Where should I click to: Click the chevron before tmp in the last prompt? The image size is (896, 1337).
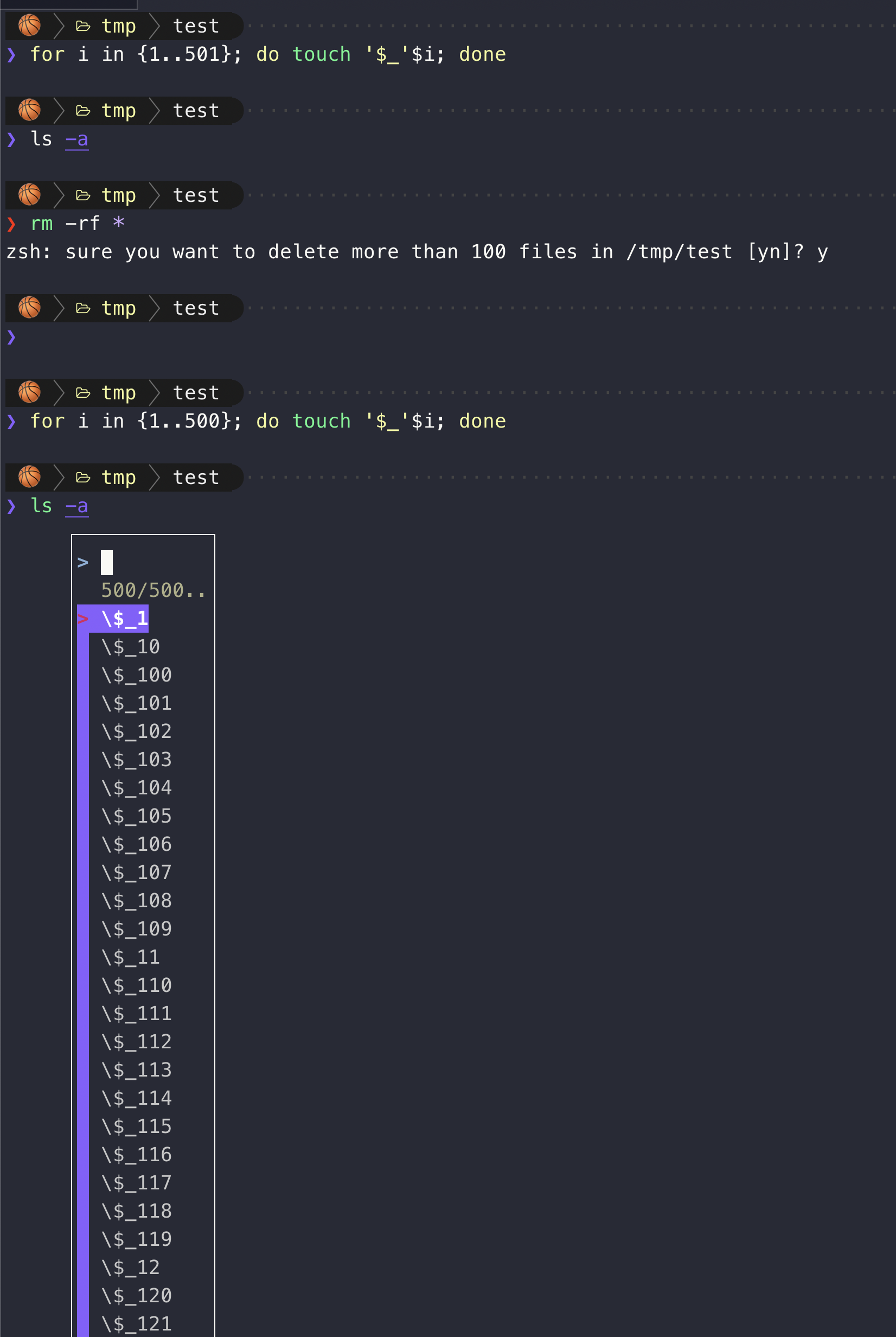coord(59,477)
